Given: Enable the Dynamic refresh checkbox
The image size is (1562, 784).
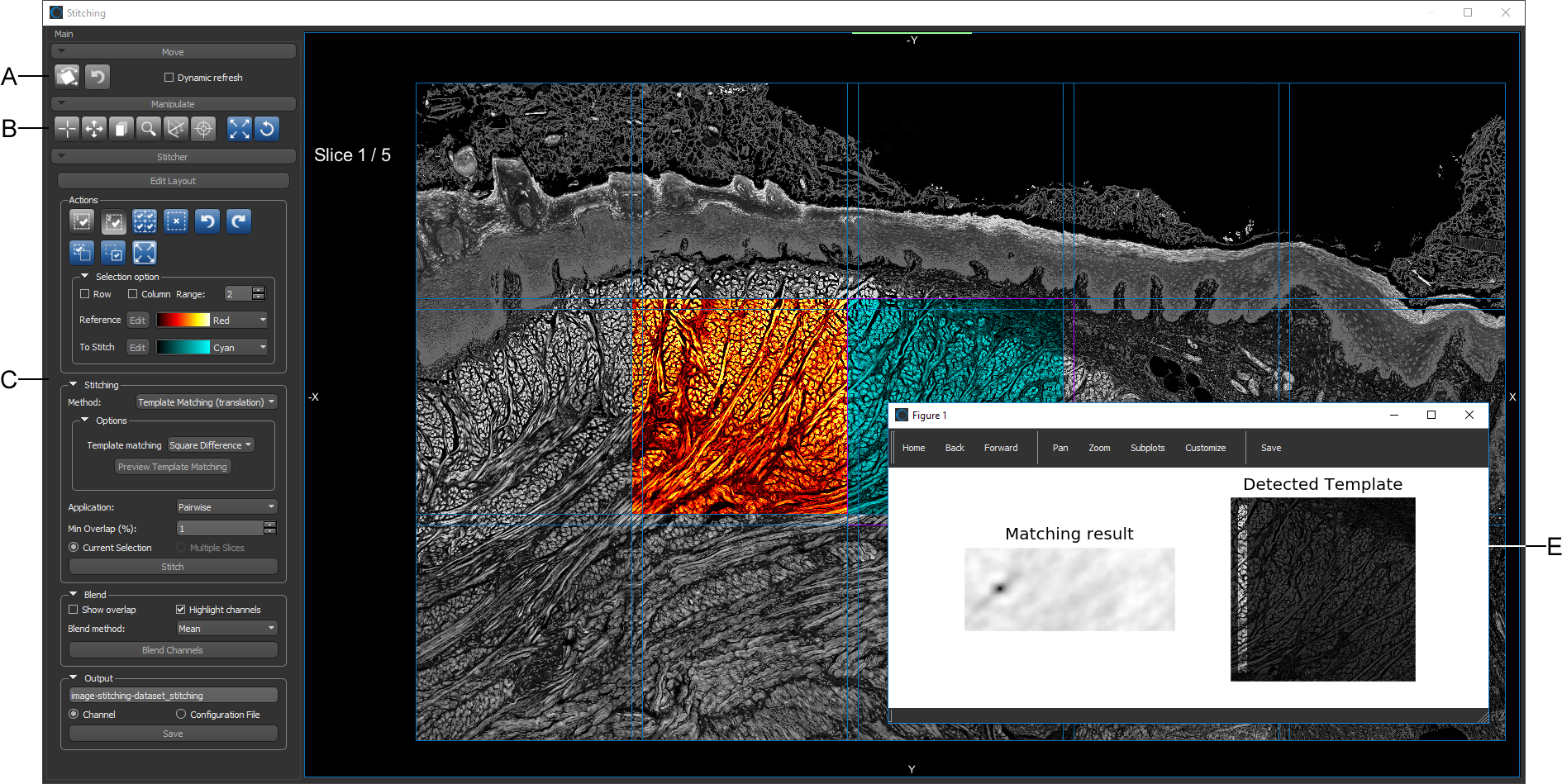Looking at the screenshot, I should coord(169,78).
